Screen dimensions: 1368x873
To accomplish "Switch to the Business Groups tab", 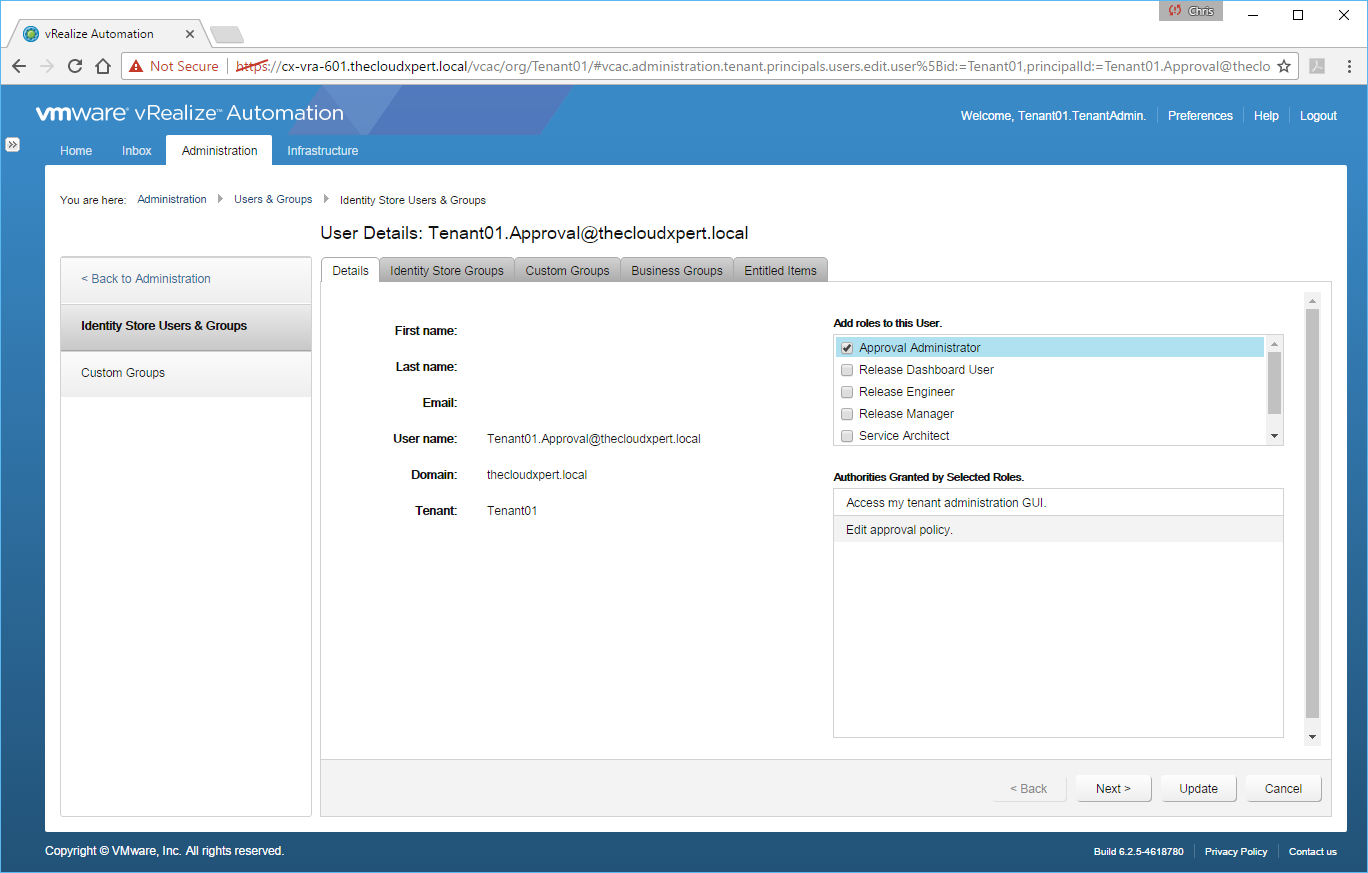I will (676, 271).
